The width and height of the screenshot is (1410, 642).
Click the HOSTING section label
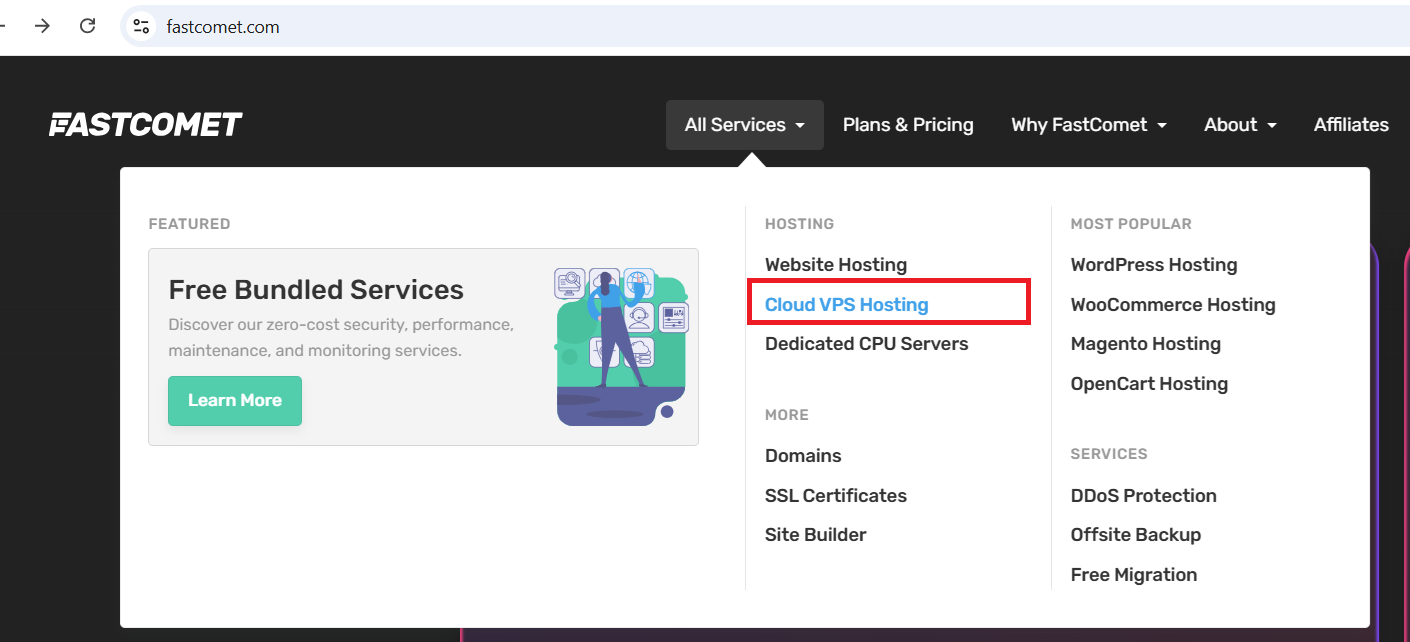click(x=799, y=224)
